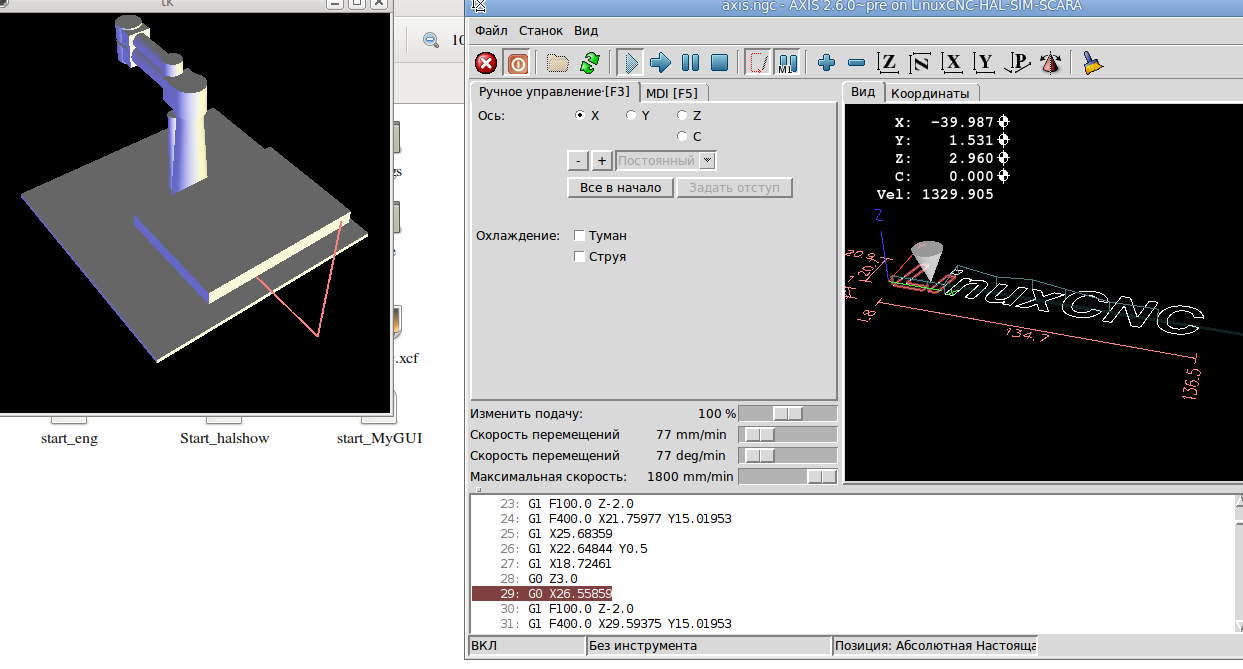Adjust the Максимальная скорость slider
1243x669 pixels.
[x=788, y=477]
